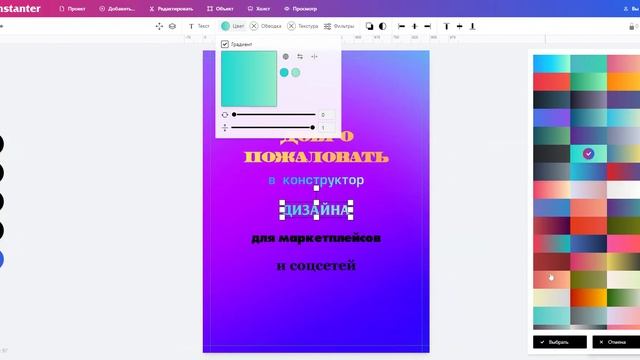Click the scale value field showing 1
Screen dimensions: 640x360
tap(327, 128)
